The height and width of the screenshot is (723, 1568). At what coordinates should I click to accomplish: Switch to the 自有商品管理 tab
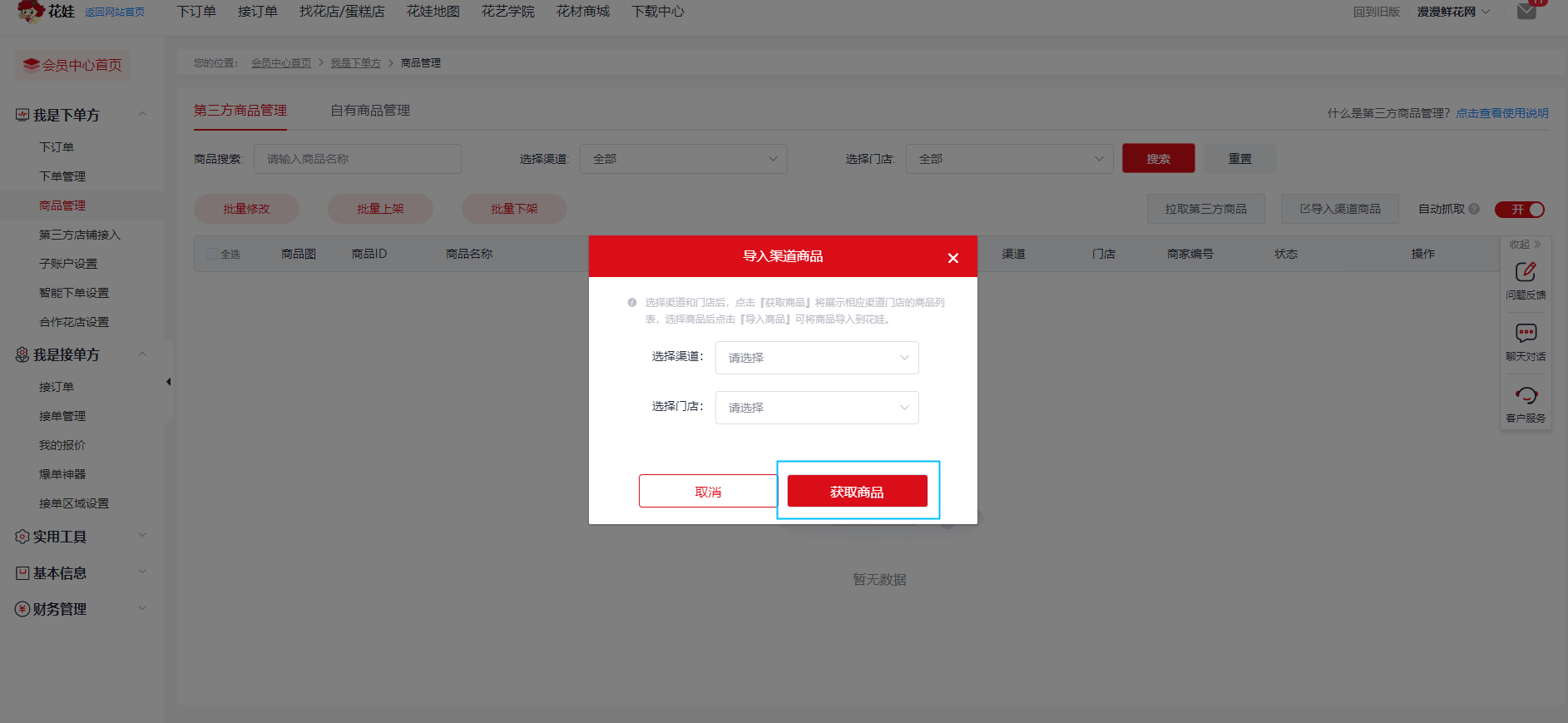(370, 111)
